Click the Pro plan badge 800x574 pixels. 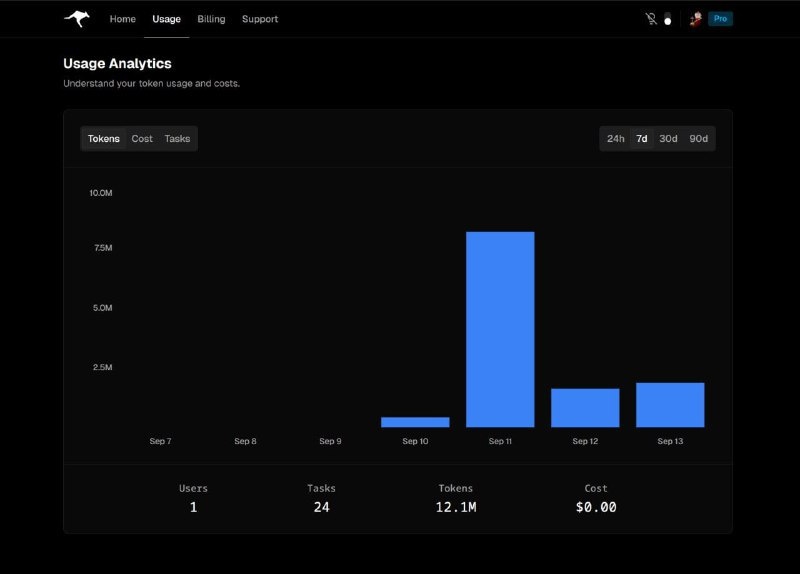click(720, 19)
